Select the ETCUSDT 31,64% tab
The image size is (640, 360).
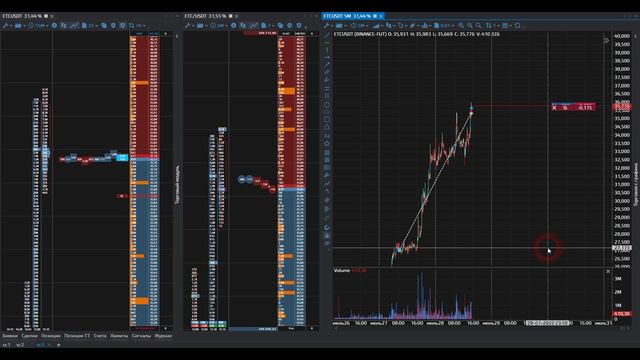click(x=22, y=16)
